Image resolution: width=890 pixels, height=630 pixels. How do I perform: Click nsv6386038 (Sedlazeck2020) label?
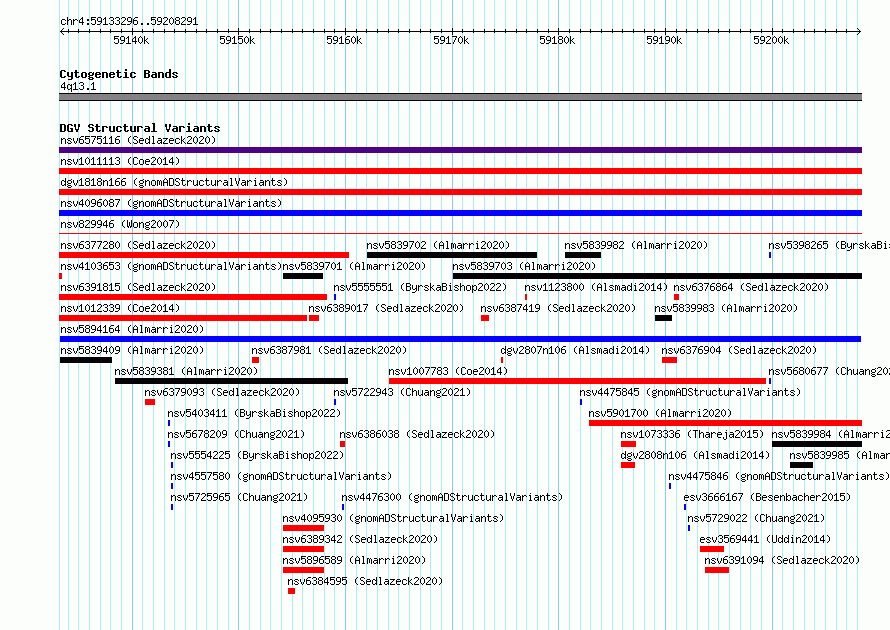point(417,434)
